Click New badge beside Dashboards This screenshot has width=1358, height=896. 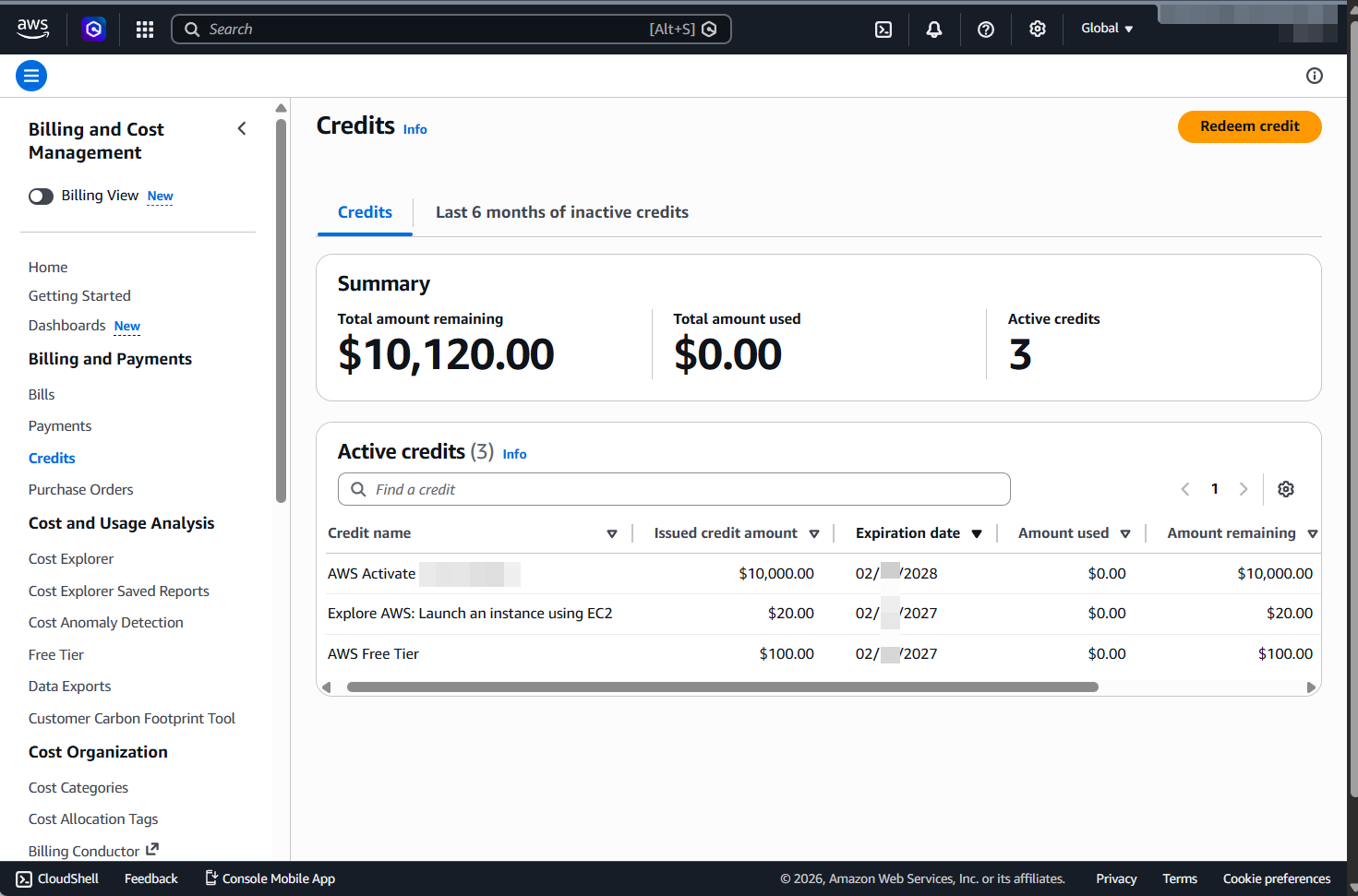(x=127, y=327)
